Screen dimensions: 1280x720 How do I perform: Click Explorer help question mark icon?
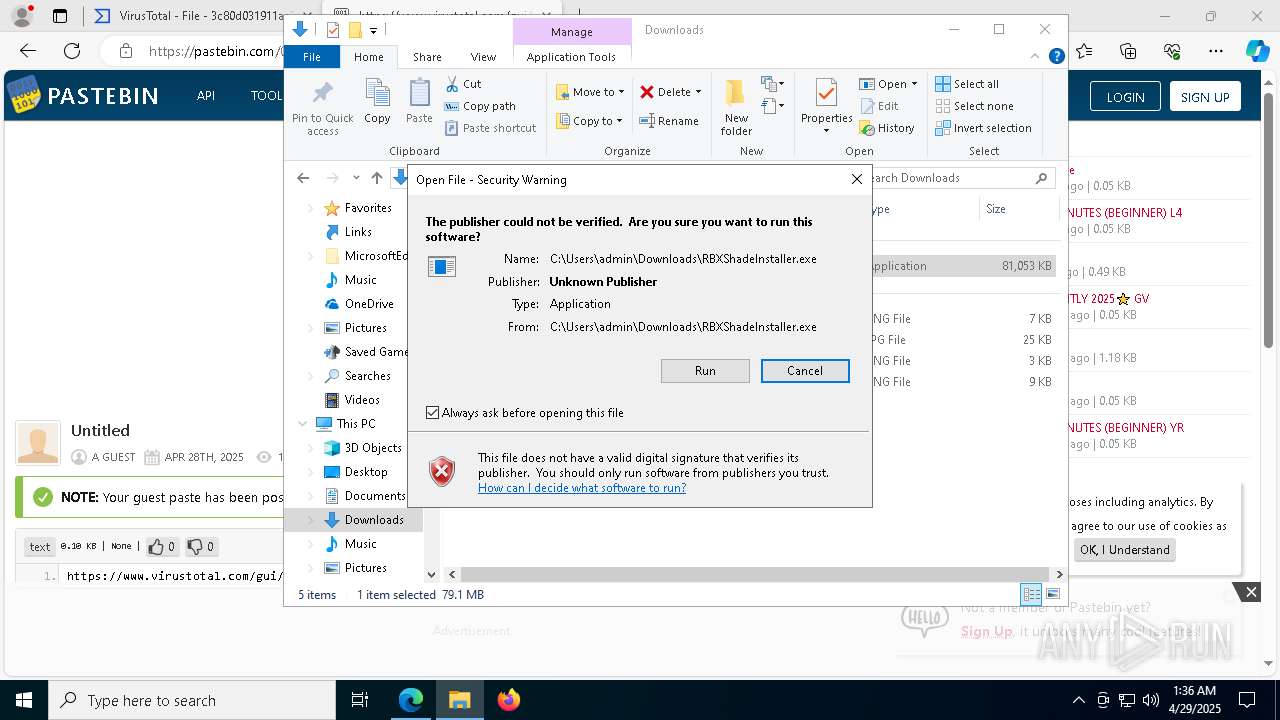click(1056, 57)
